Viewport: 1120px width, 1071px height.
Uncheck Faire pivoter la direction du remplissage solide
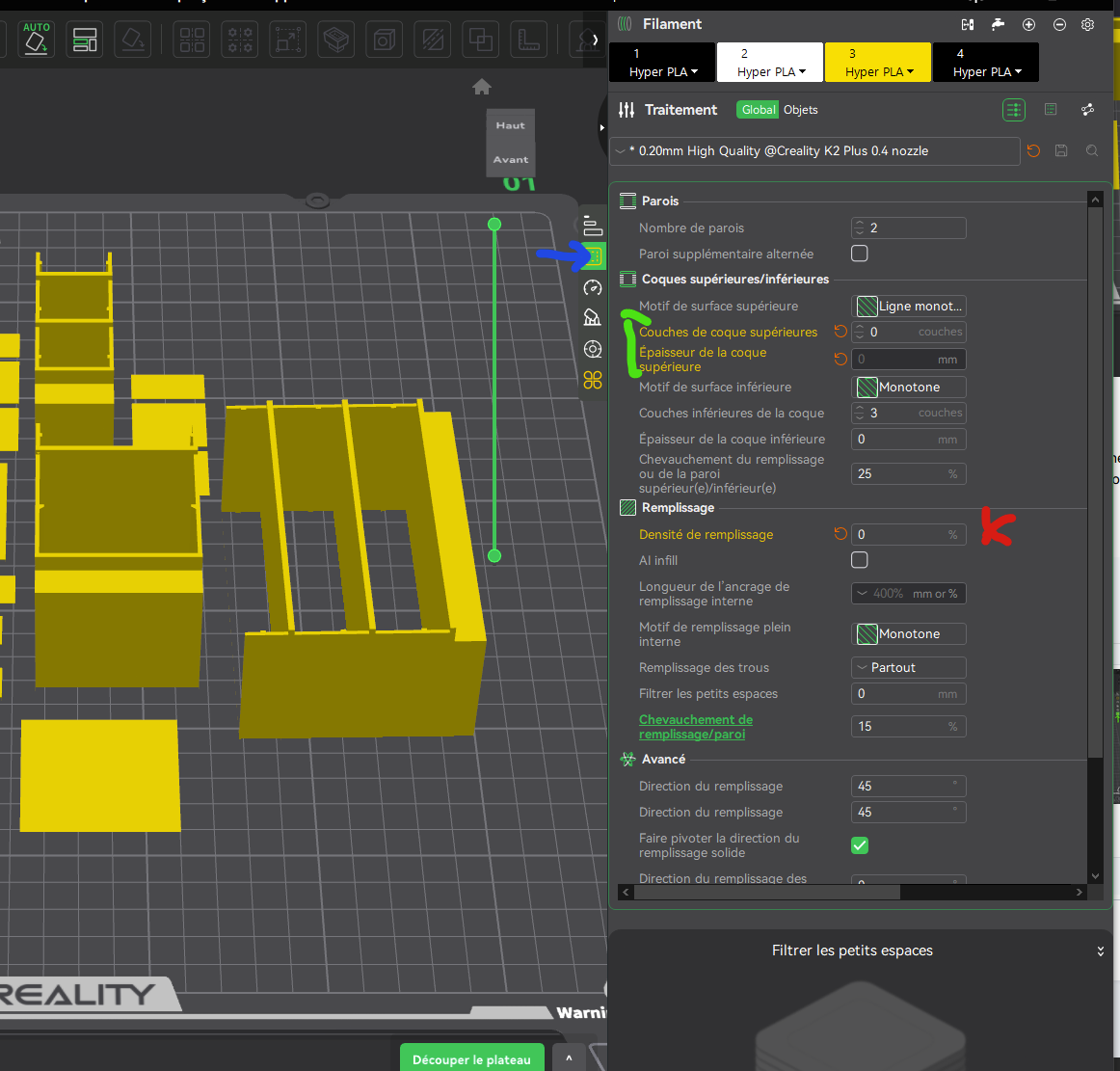[x=860, y=845]
